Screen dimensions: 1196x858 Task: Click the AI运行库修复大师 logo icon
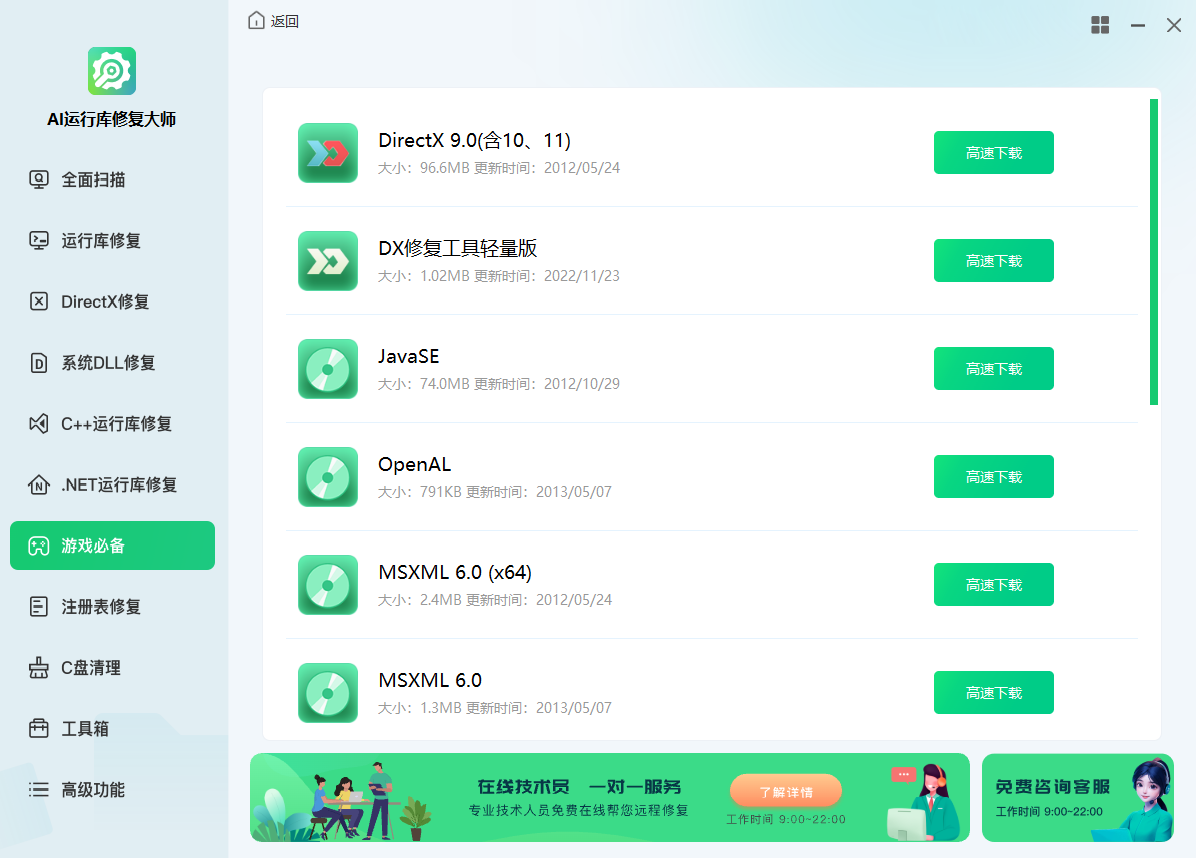[x=112, y=71]
